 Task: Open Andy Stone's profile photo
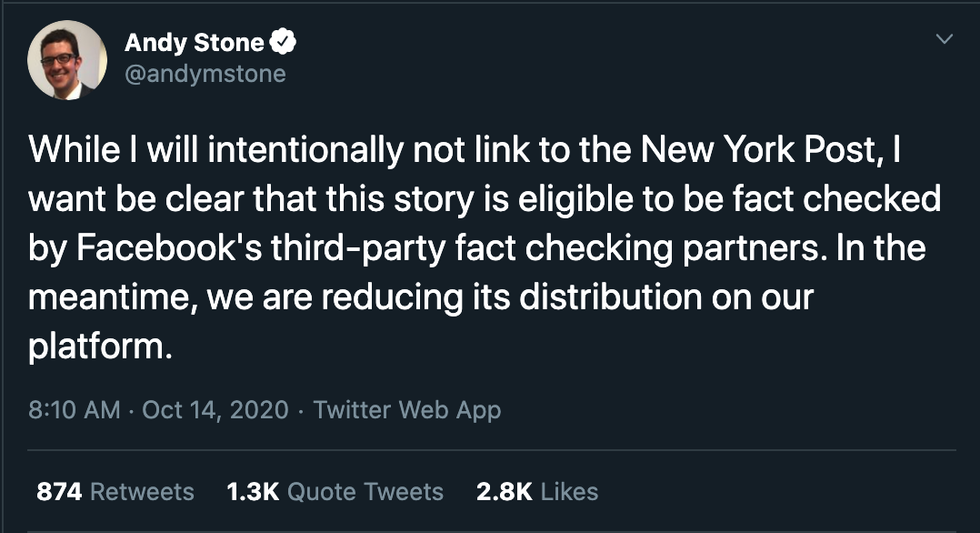click(x=67, y=60)
